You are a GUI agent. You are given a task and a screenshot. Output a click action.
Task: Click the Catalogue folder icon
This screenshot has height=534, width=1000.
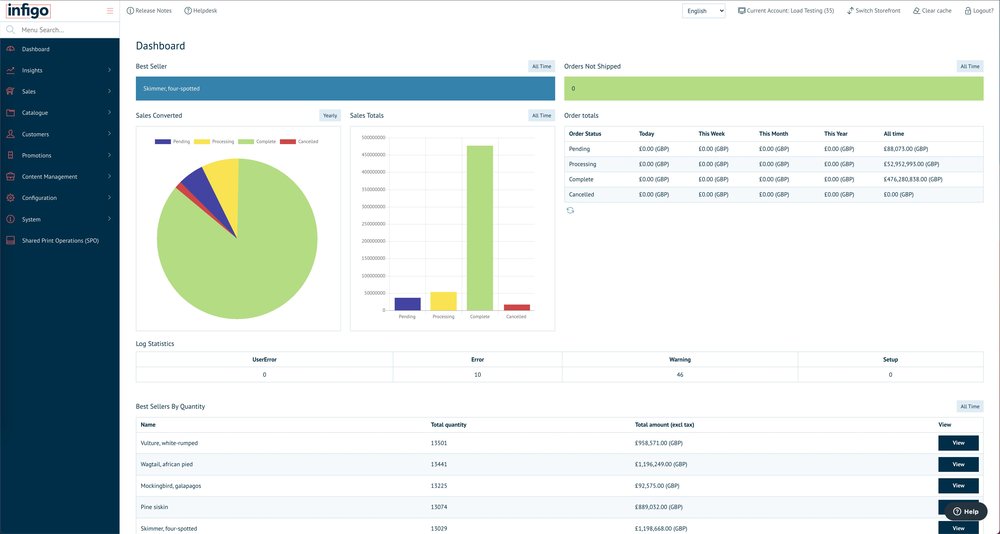coord(10,113)
